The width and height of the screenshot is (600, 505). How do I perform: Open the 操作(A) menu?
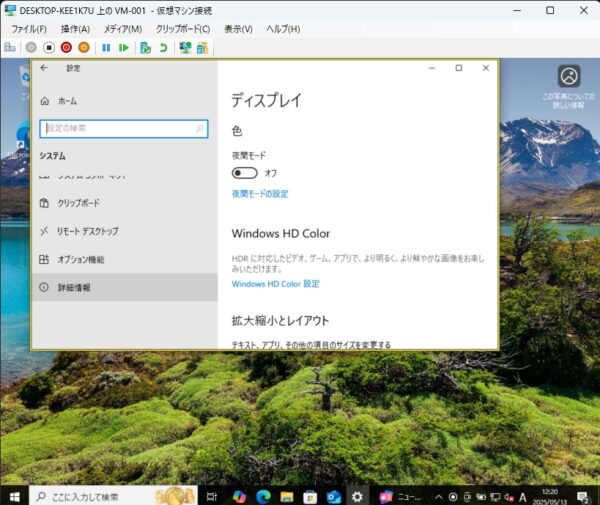pos(75,29)
